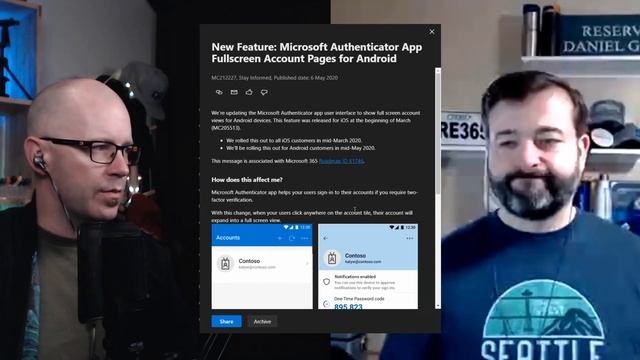Click the "895 823" one-time password code
The height and width of the screenshot is (360, 640).
tap(348, 307)
